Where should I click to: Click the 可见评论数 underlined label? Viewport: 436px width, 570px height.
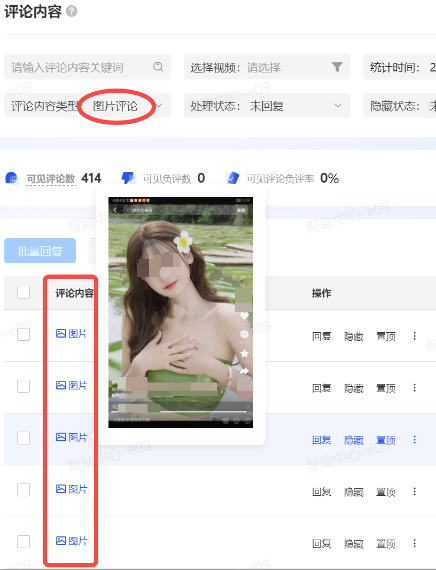point(51,179)
